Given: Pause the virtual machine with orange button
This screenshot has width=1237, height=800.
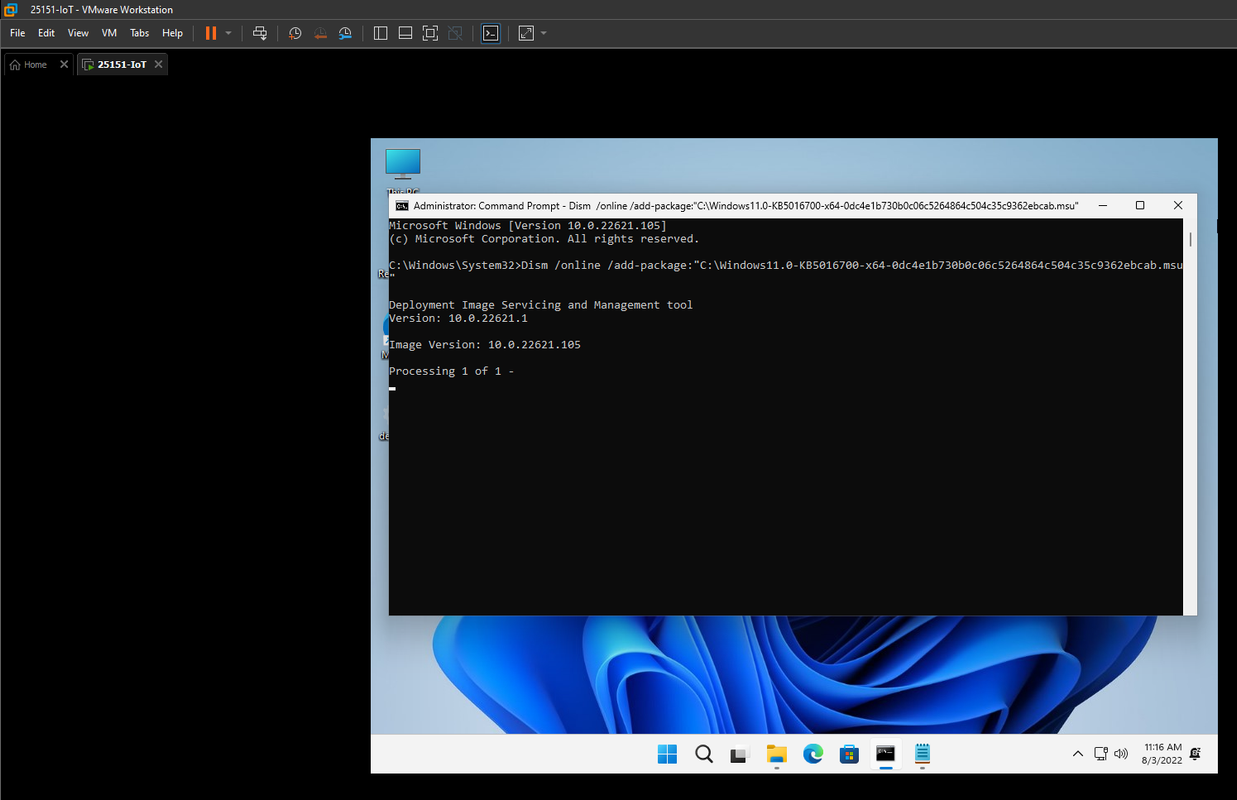Looking at the screenshot, I should [x=211, y=33].
